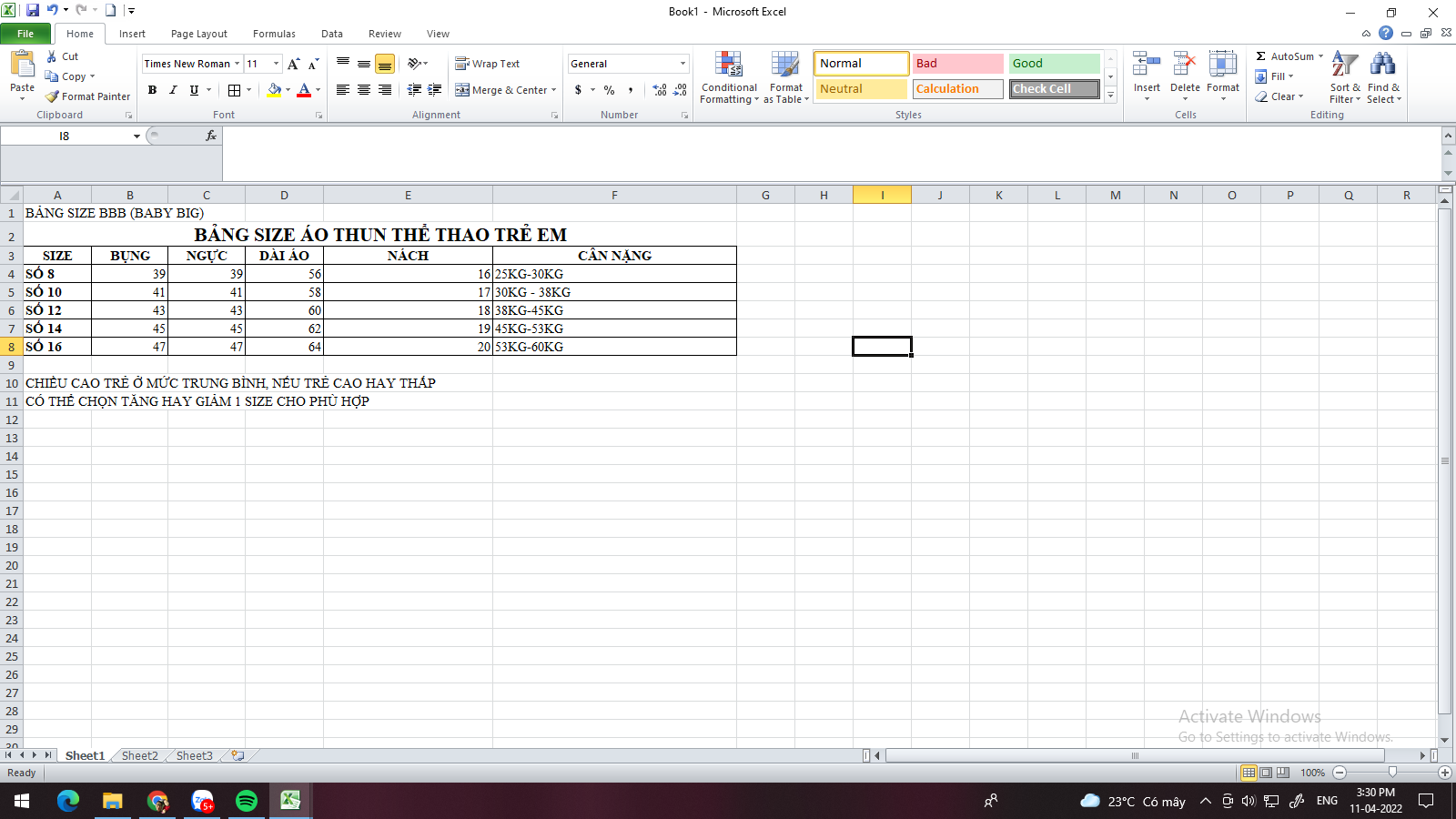The height and width of the screenshot is (819, 1456).
Task: Expand Merge & Center options arrow
Action: (553, 90)
